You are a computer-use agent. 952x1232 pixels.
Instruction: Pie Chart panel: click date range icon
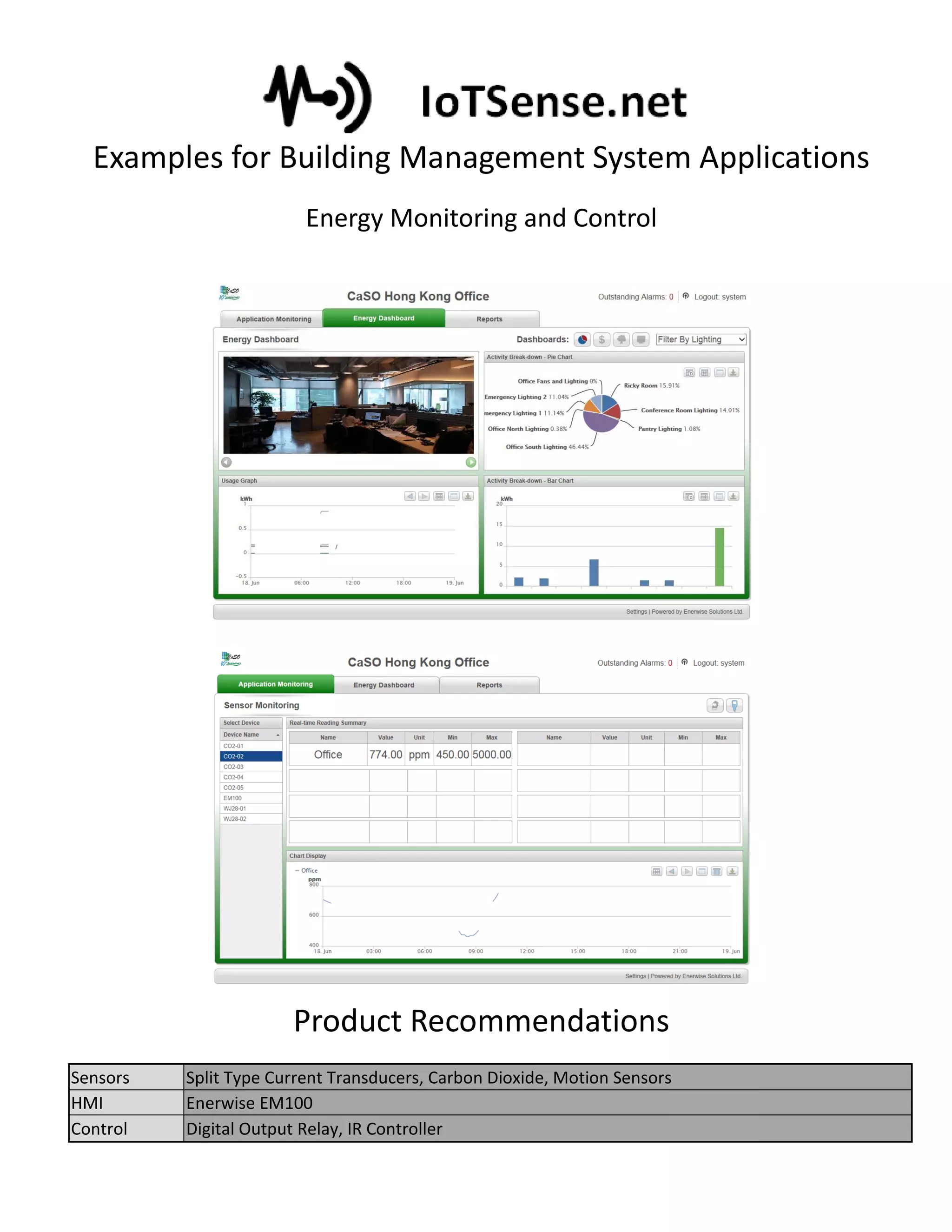689,372
